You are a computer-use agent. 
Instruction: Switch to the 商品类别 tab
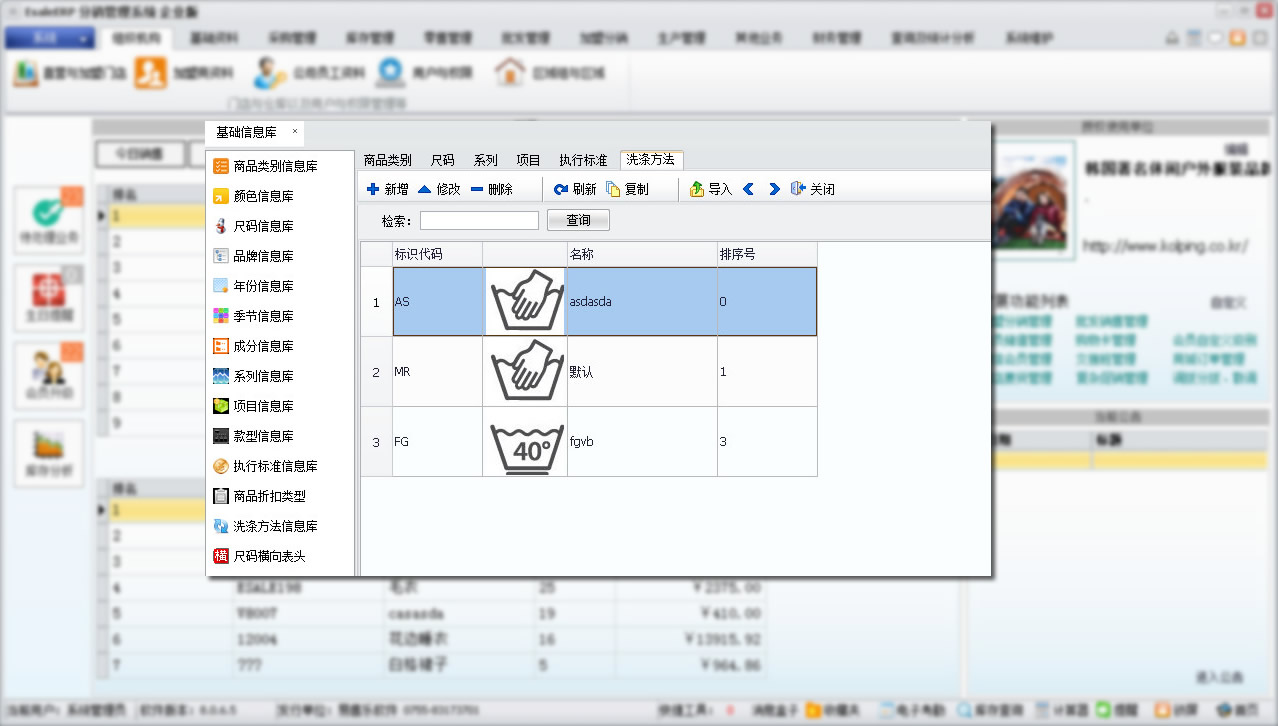387,160
